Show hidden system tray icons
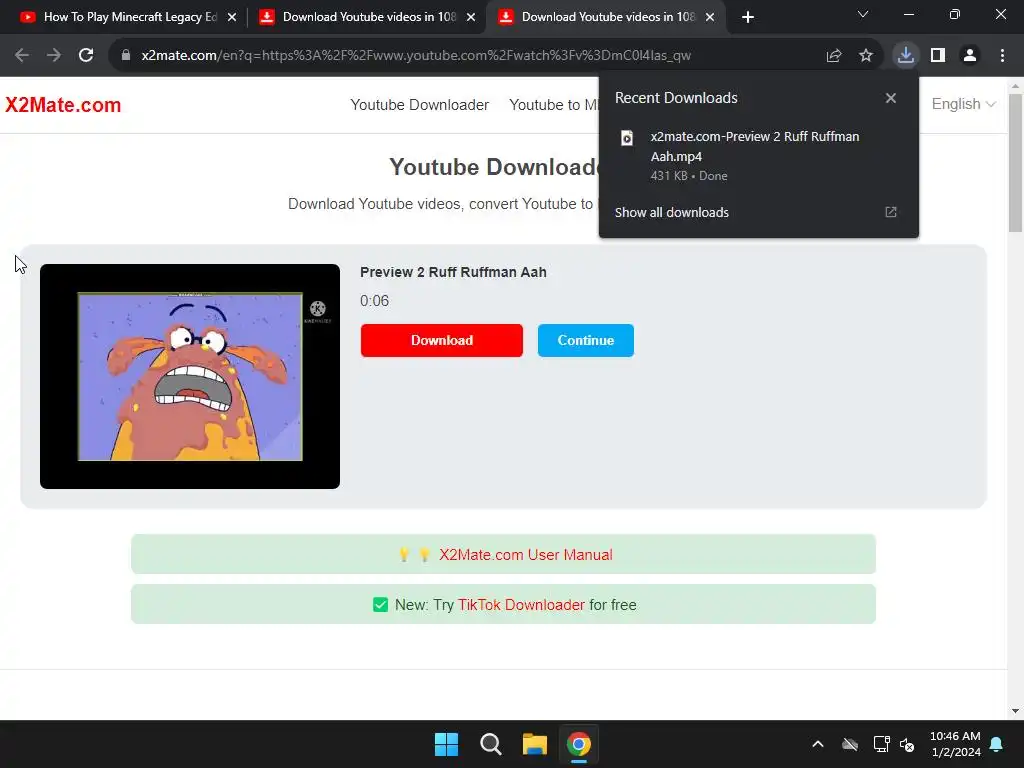Viewport: 1024px width, 768px height. point(818,744)
